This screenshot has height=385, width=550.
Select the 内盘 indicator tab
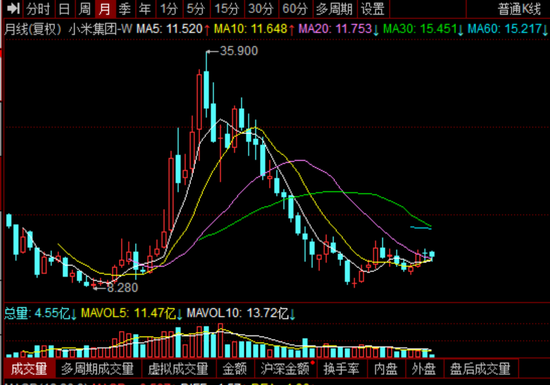(x=386, y=369)
